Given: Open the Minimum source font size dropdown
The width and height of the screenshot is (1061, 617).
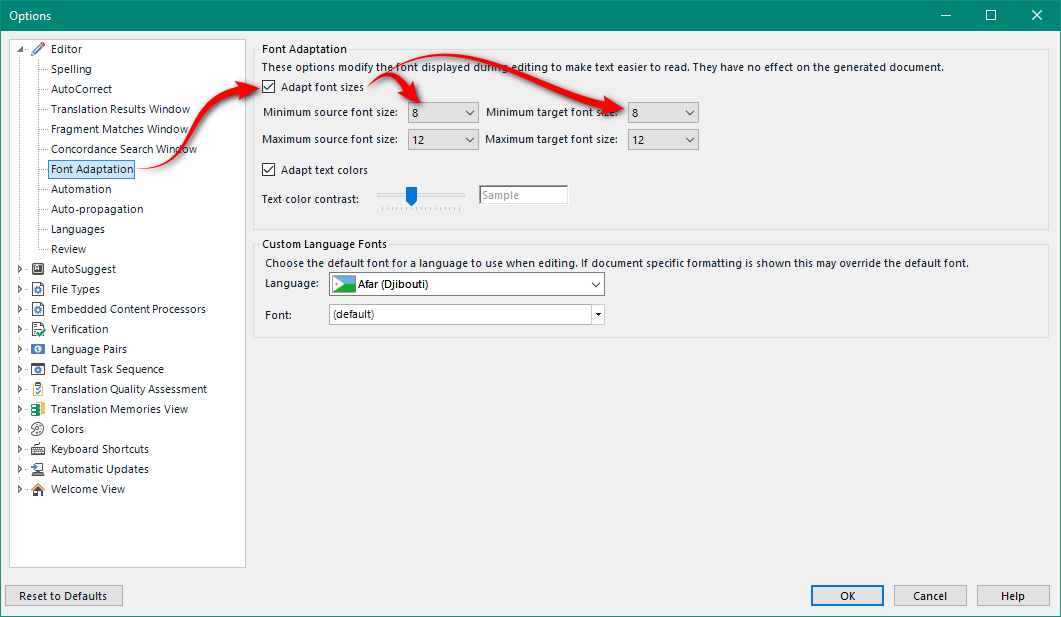Looking at the screenshot, I should (x=443, y=113).
